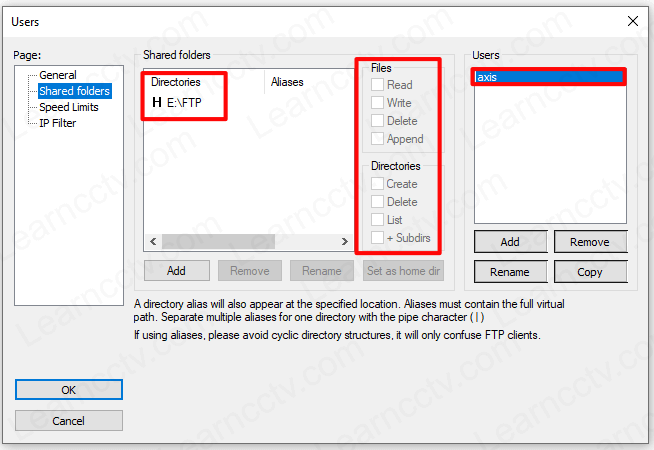654x450 pixels.
Task: Open the General settings page
Action: [x=57, y=75]
